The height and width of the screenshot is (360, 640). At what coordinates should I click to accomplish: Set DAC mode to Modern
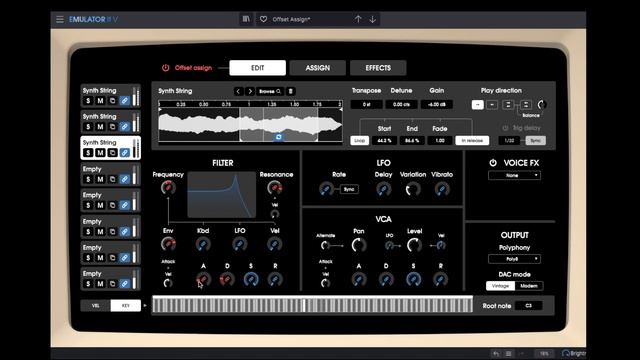(x=529, y=286)
